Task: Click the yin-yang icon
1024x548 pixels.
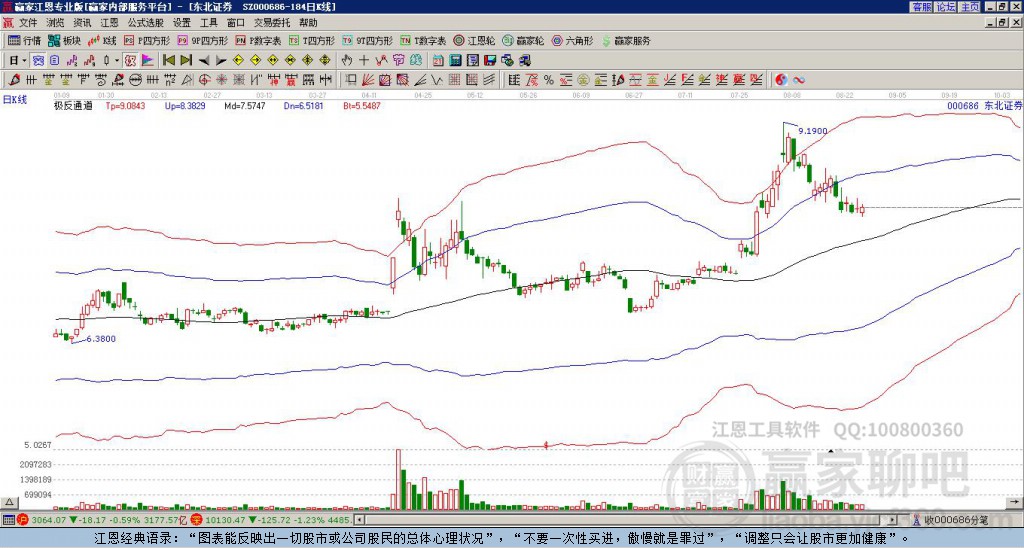Action: [781, 80]
